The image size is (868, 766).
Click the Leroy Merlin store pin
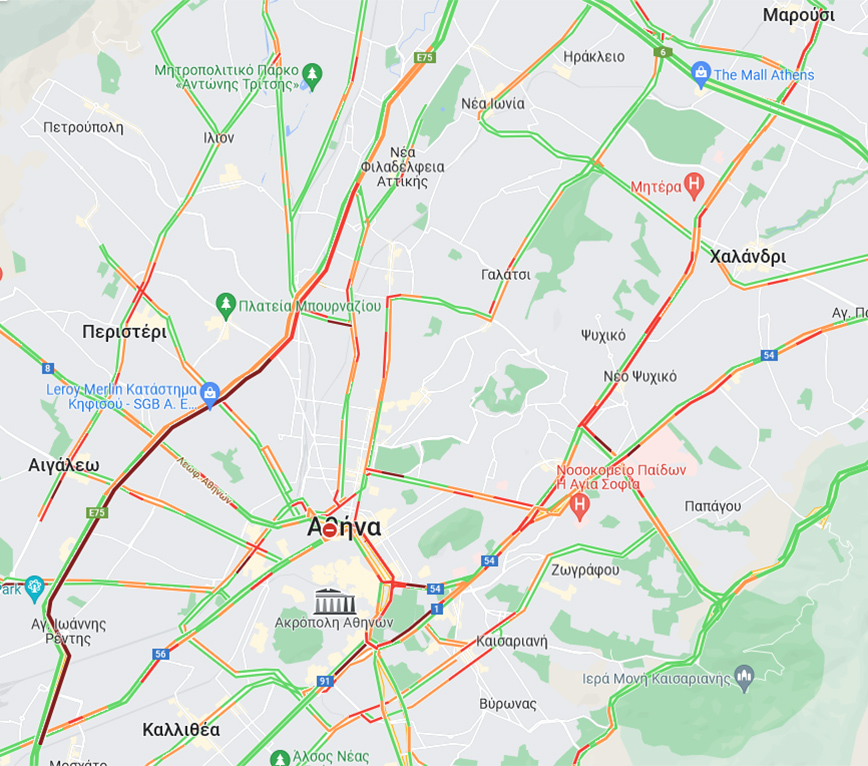point(210,395)
